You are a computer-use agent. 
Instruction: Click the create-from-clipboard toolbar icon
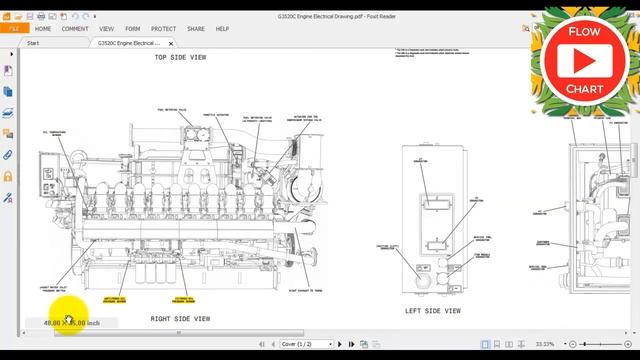point(64,17)
